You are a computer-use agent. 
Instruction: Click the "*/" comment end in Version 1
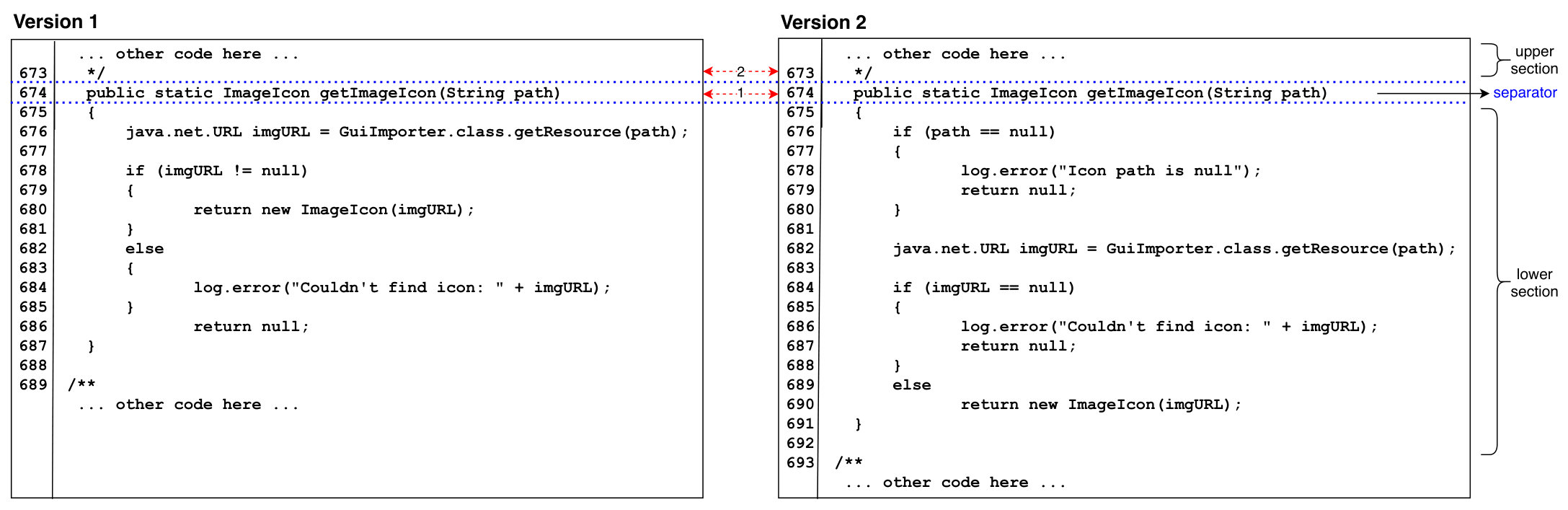(96, 73)
